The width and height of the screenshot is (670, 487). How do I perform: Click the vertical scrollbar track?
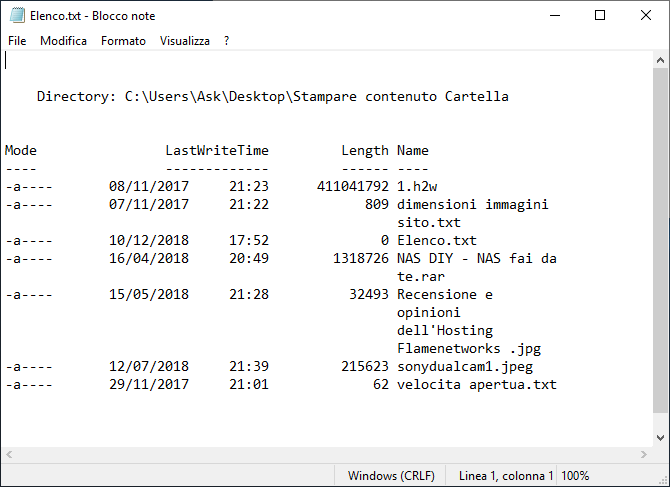click(661, 250)
